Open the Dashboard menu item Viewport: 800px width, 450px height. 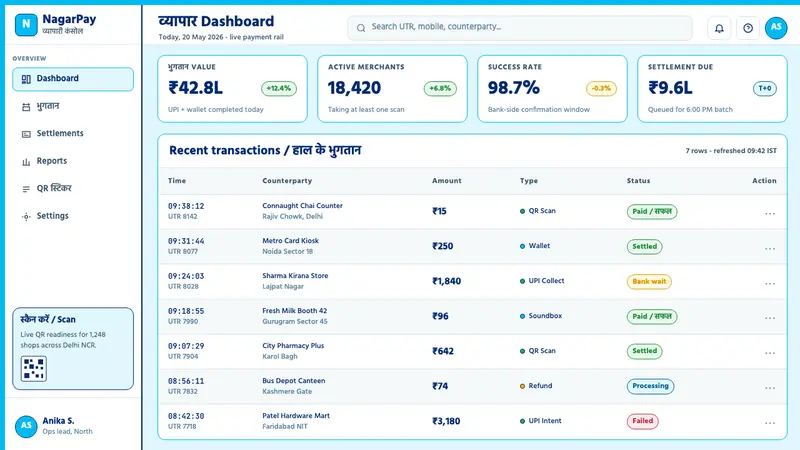(x=73, y=79)
